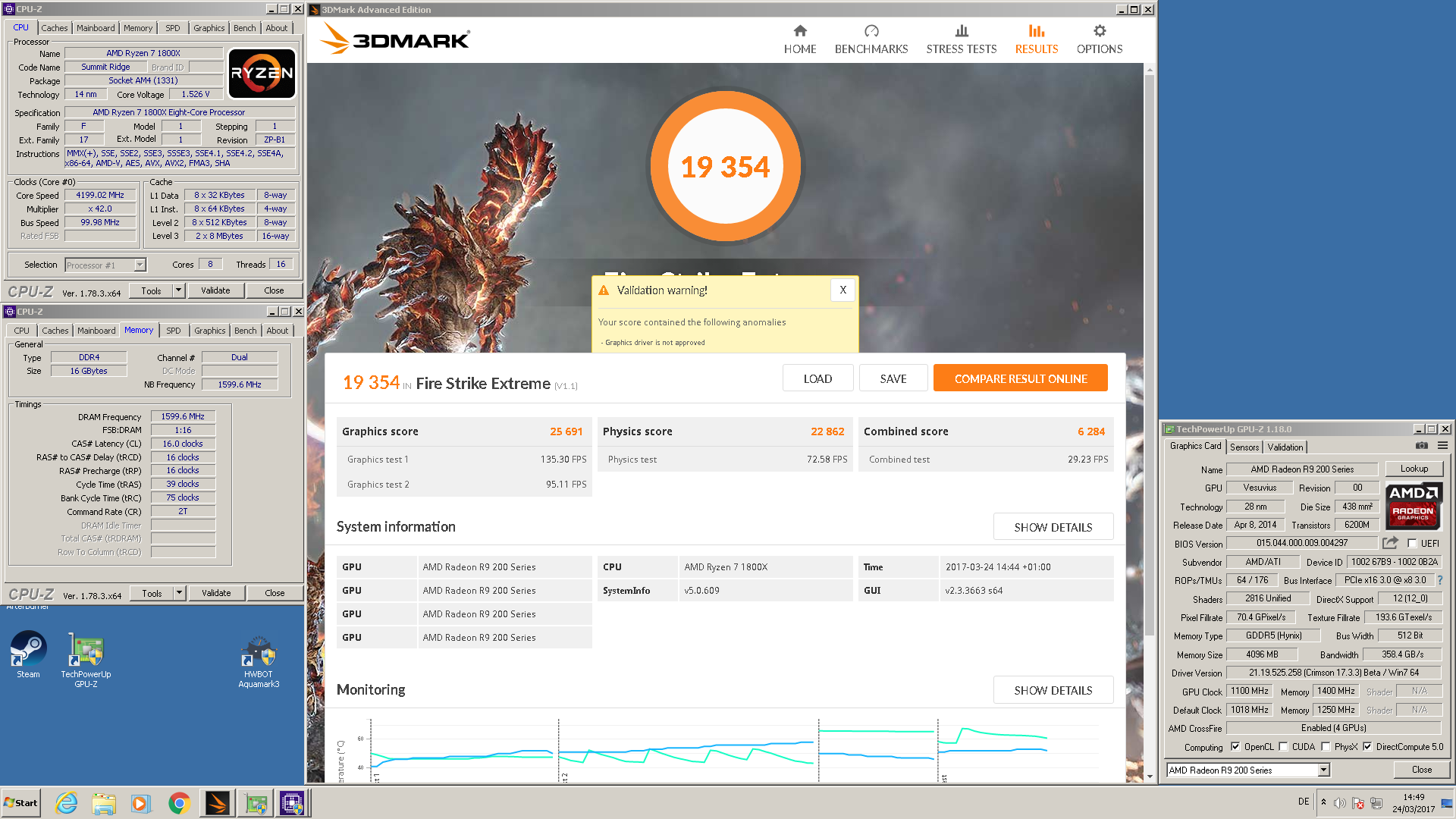The height and width of the screenshot is (819, 1456).
Task: Click the volume speaker tray icon
Action: (1340, 803)
